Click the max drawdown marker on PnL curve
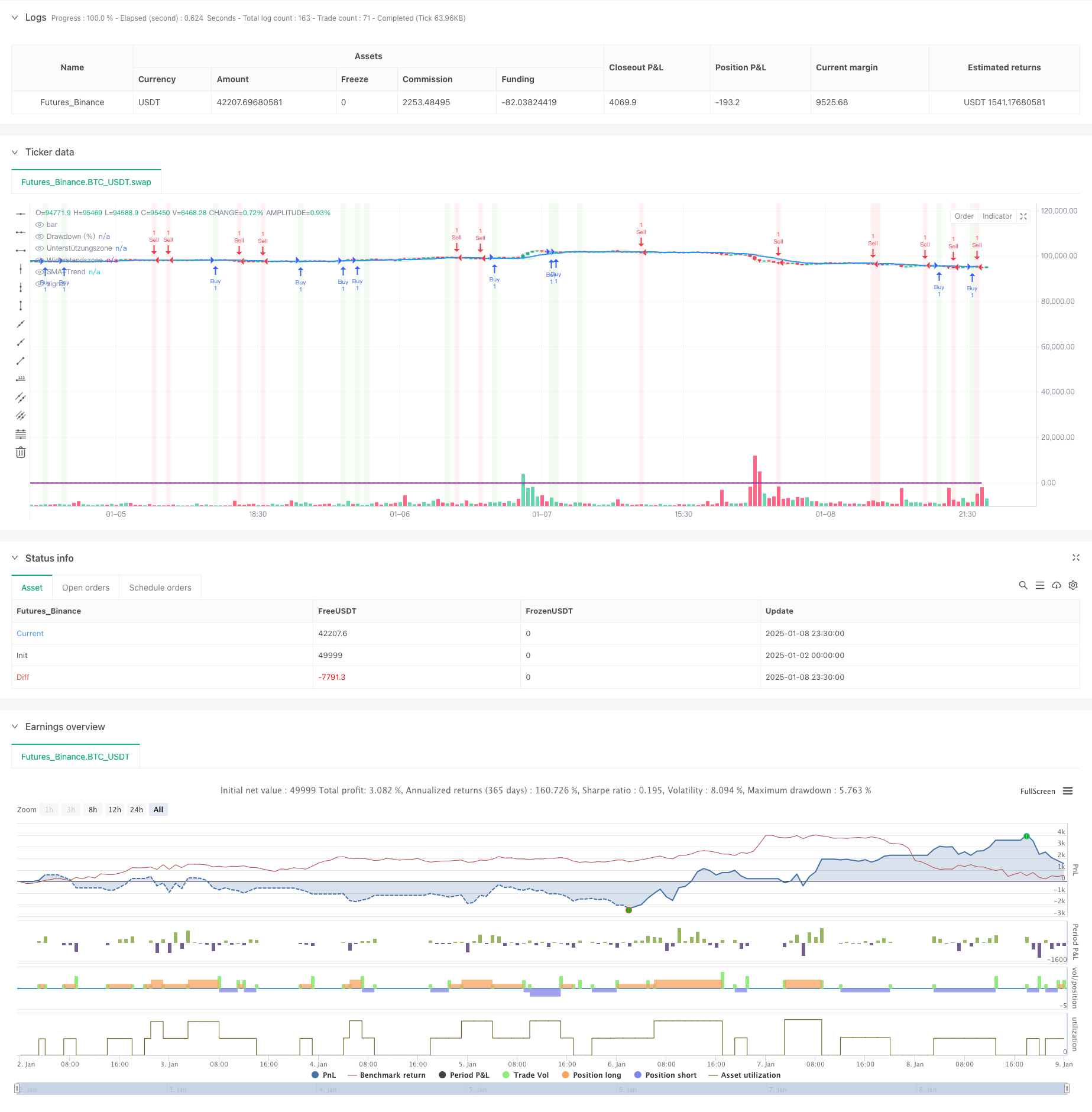1092x1112 pixels. click(x=628, y=910)
